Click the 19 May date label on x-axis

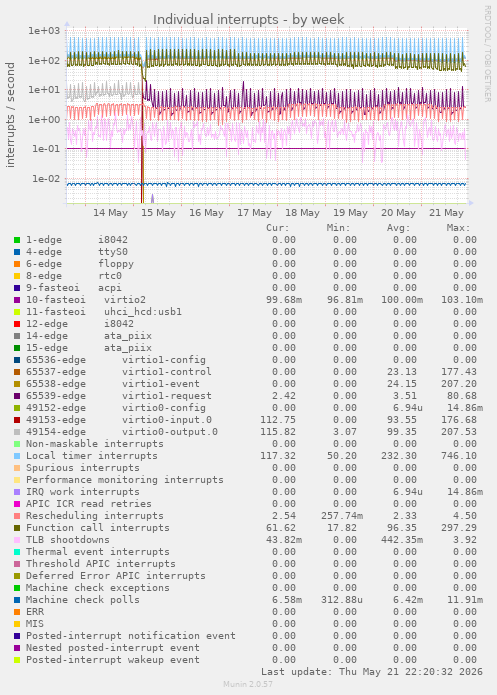(x=350, y=213)
